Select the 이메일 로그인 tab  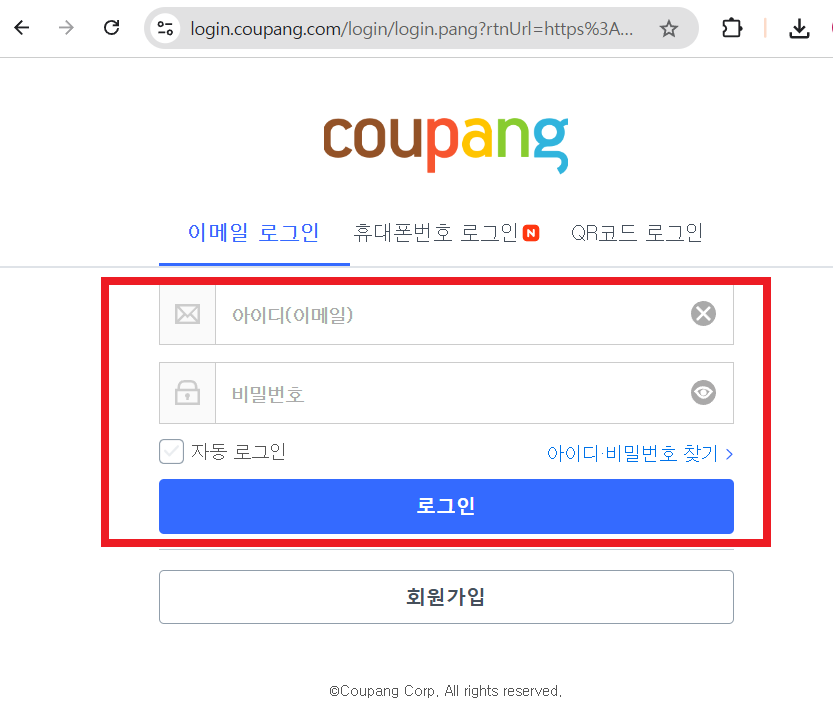point(254,233)
